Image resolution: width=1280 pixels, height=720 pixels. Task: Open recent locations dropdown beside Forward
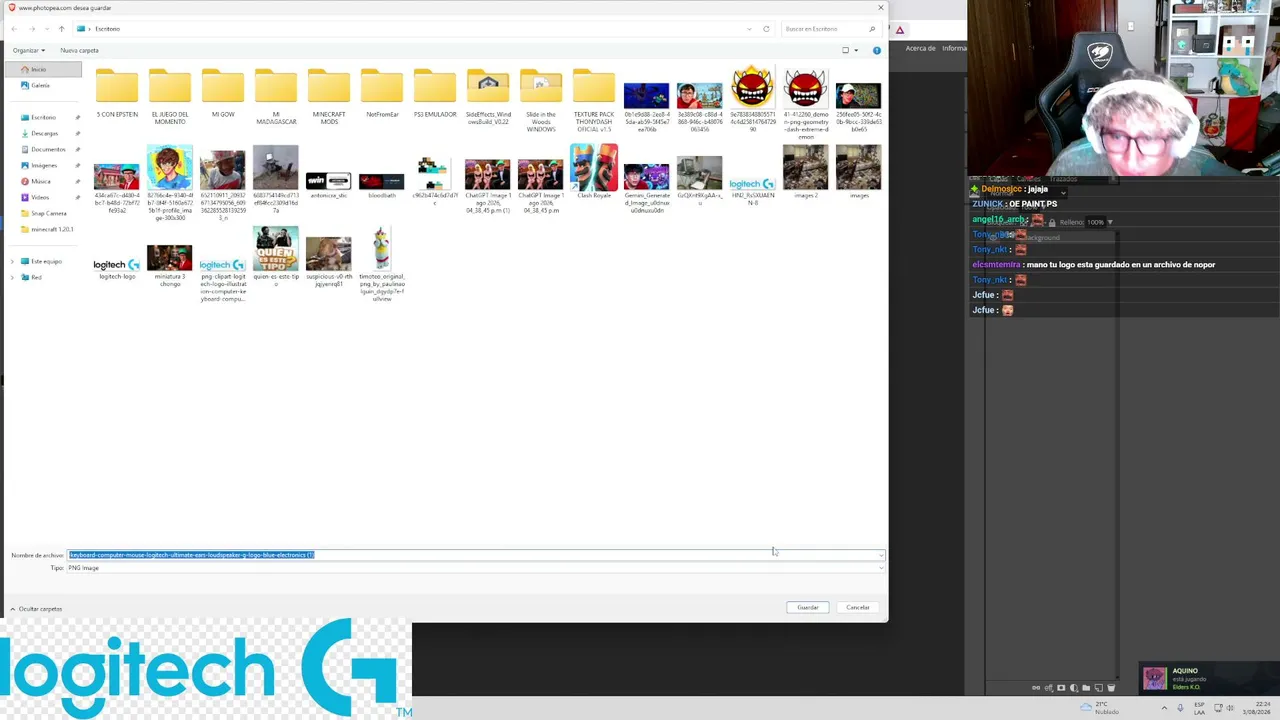tap(46, 29)
